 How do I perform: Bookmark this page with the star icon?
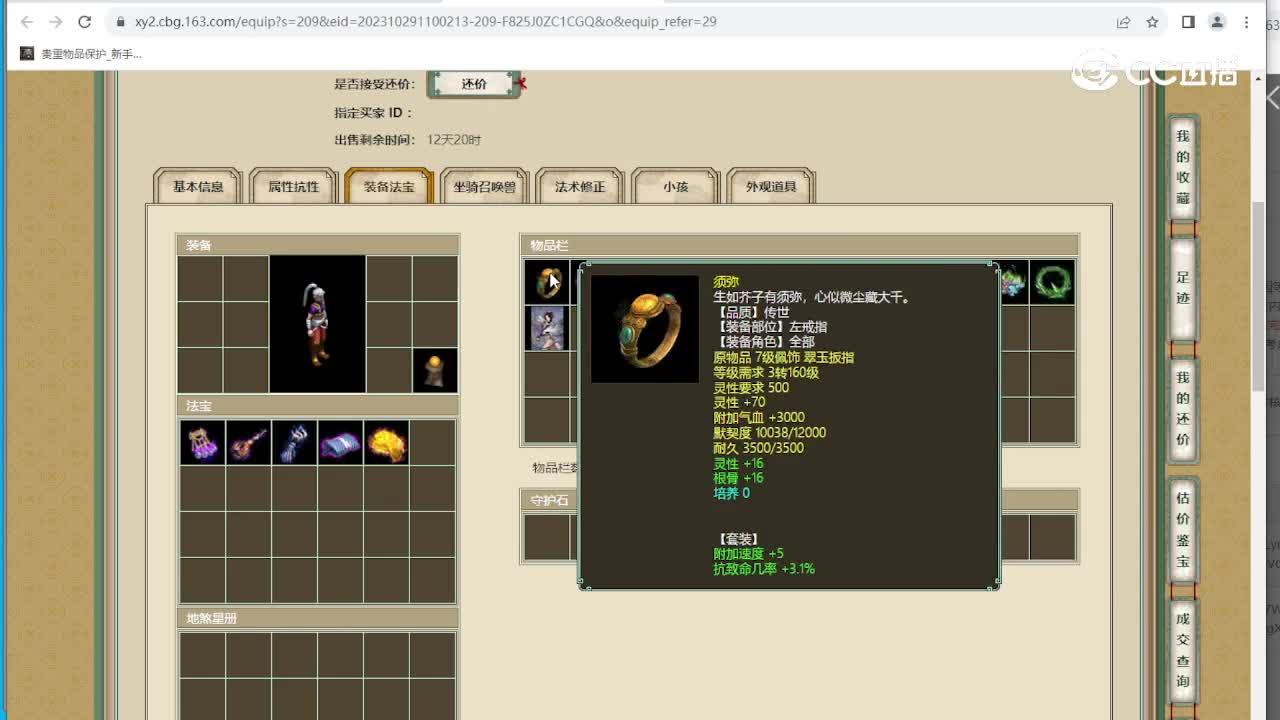pos(1152,22)
